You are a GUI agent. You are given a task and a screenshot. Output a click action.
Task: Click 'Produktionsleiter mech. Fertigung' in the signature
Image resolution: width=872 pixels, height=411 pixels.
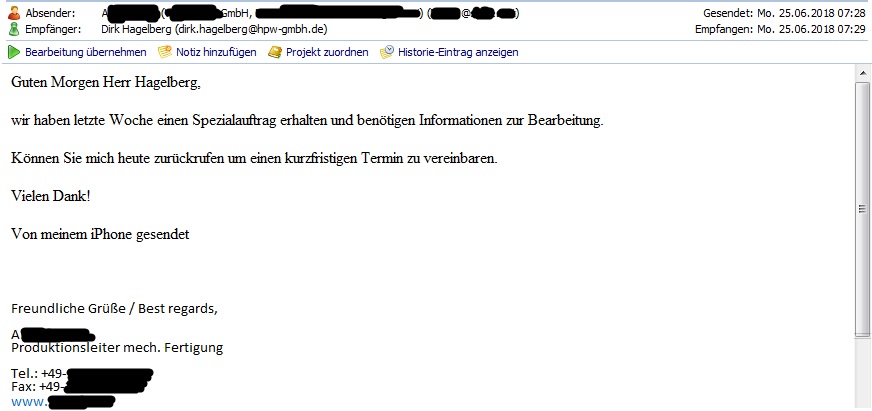tap(117, 347)
